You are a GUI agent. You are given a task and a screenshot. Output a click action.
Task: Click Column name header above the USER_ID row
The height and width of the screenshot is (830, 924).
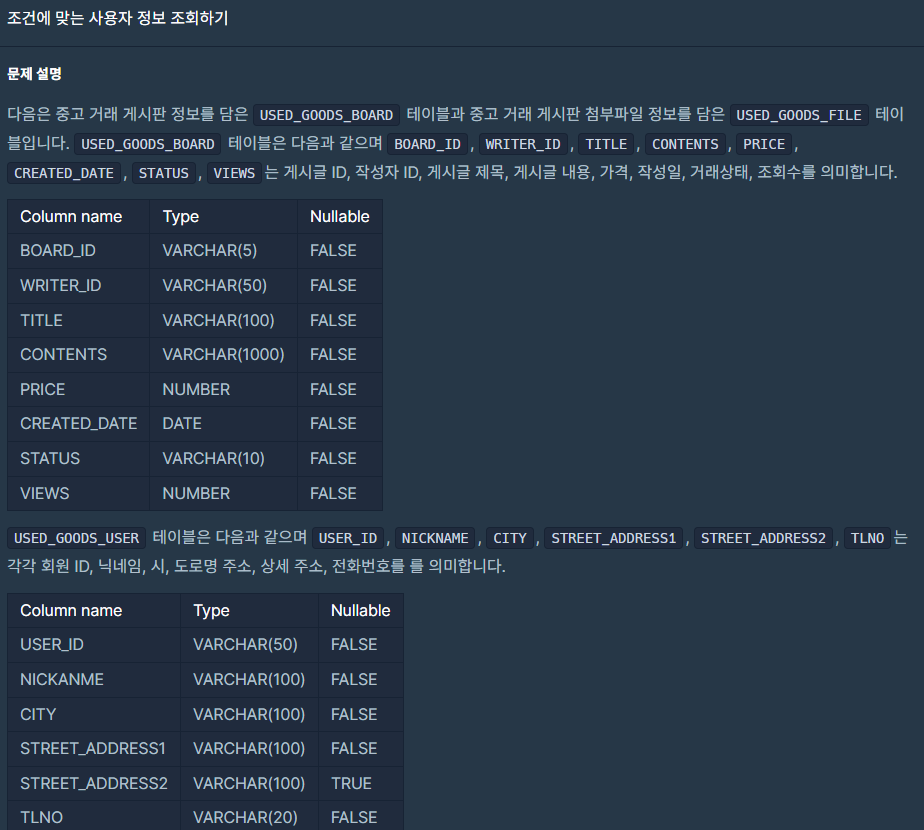(x=94, y=611)
